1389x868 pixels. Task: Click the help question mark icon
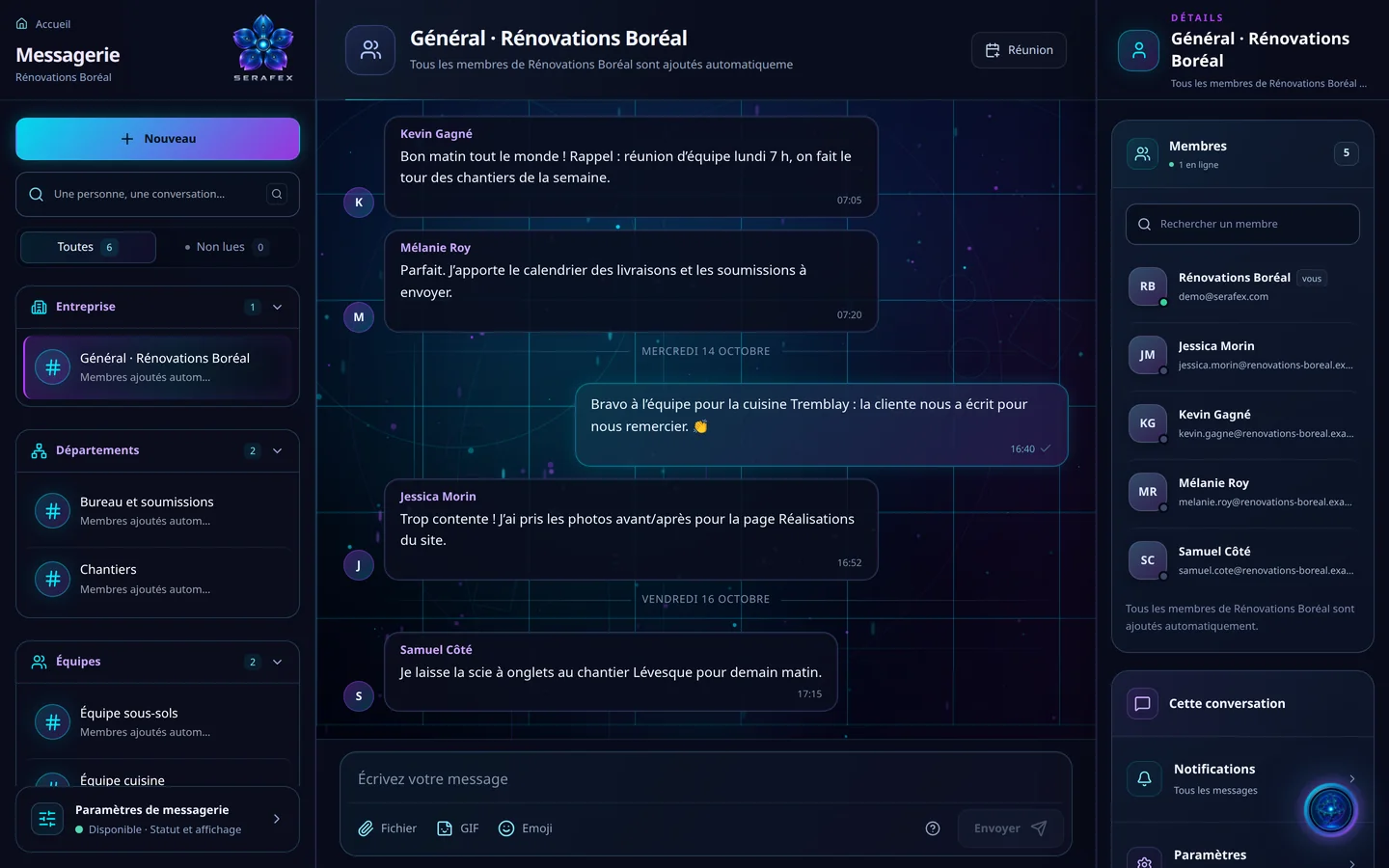pyautogui.click(x=933, y=828)
